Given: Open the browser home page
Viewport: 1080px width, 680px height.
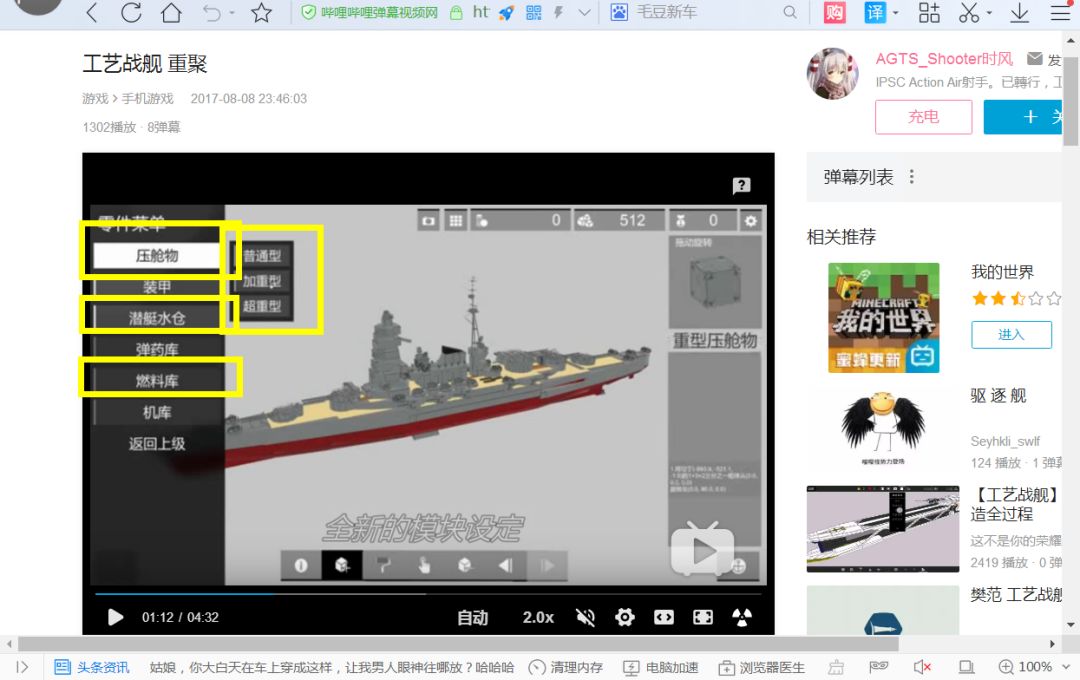Looking at the screenshot, I should [171, 12].
